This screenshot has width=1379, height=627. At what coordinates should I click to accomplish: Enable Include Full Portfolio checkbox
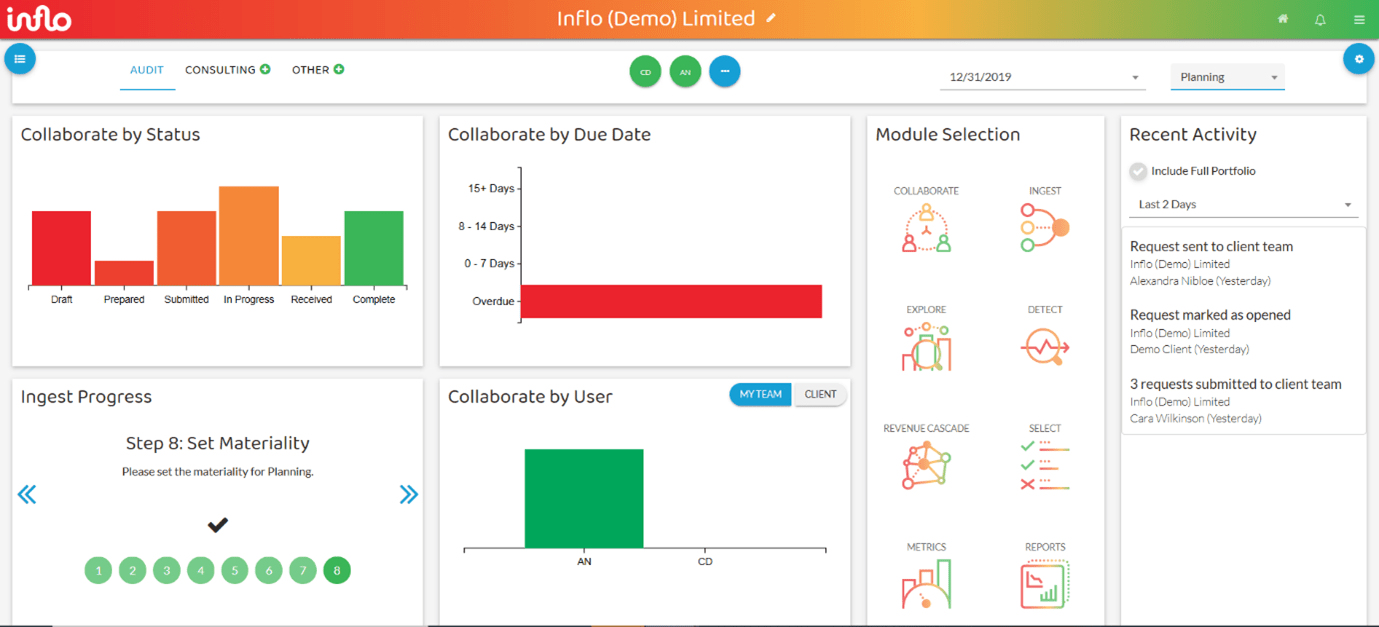click(x=1138, y=171)
